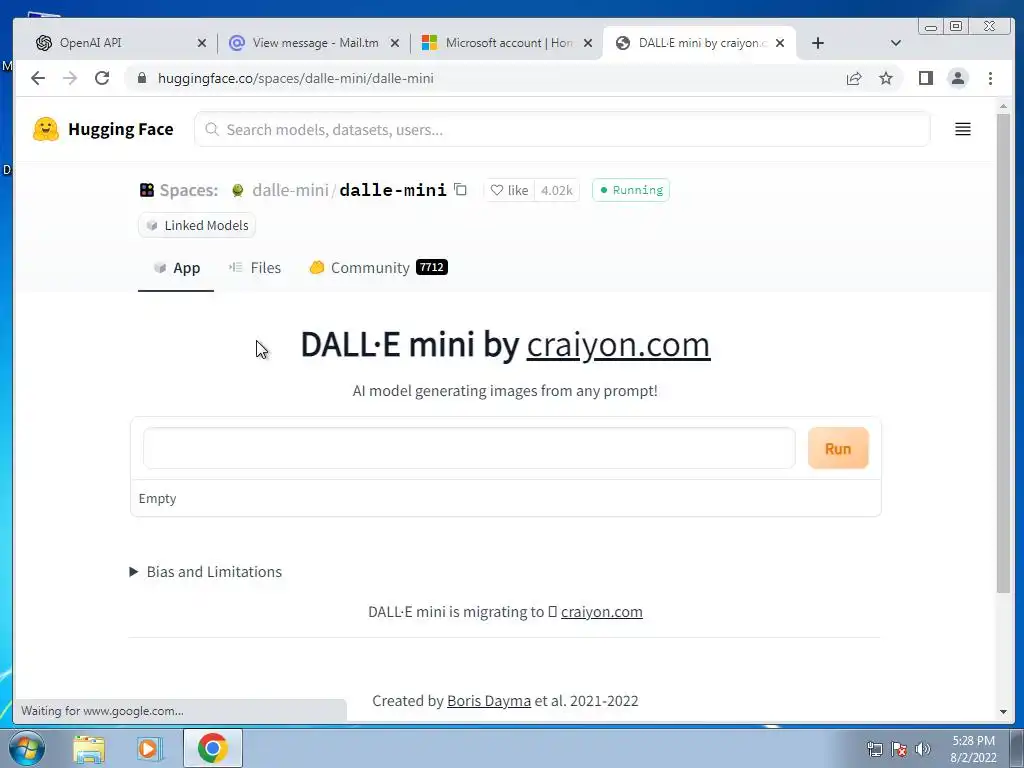Screen dimensions: 1024x768
Task: Click the padlock site info icon
Action: point(142,78)
